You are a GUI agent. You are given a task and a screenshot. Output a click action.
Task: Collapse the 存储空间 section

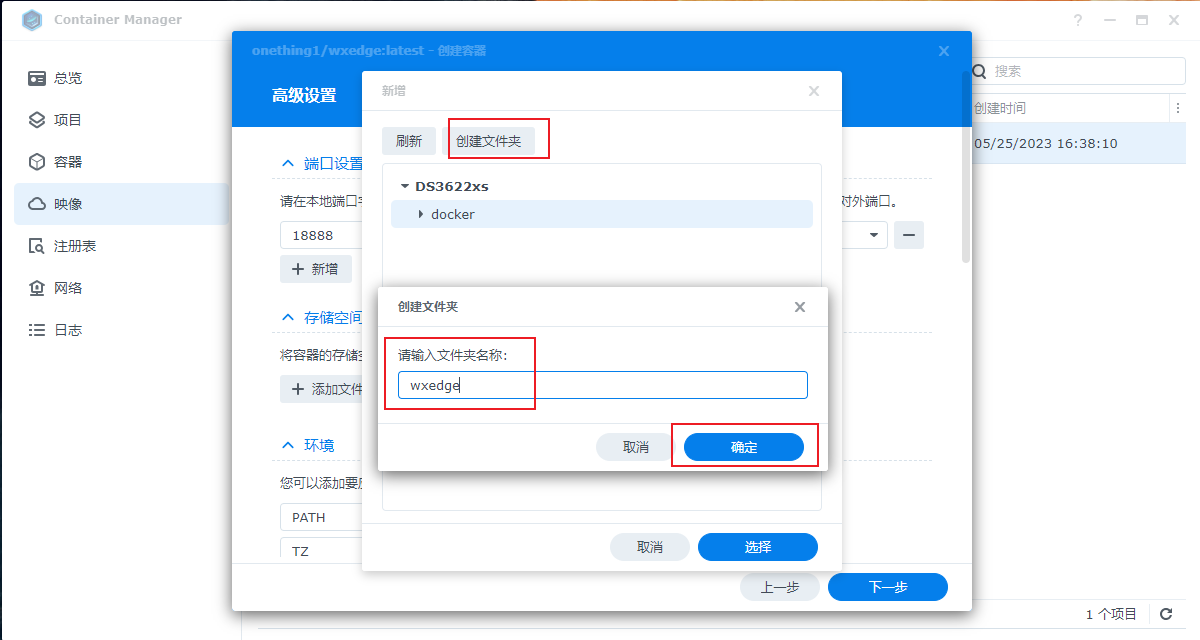288,317
